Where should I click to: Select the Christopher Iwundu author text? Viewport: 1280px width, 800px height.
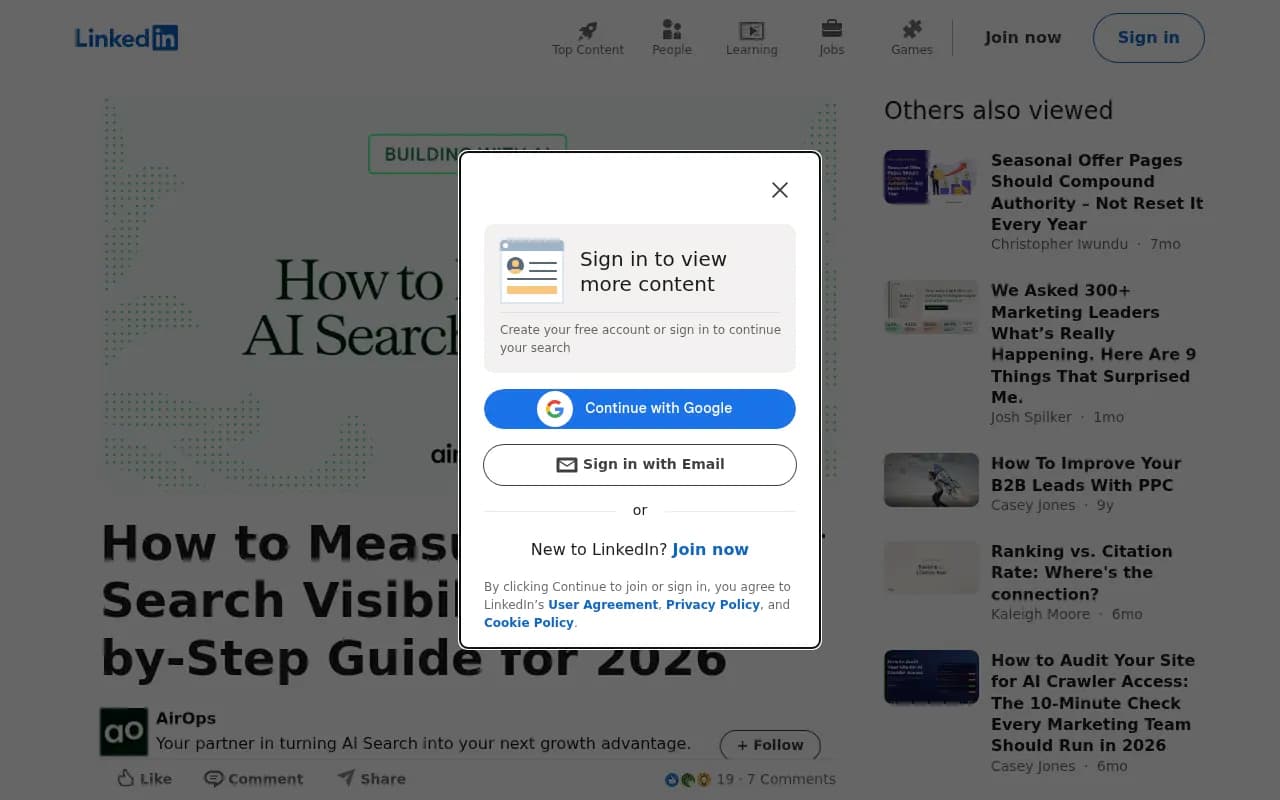pos(1059,244)
